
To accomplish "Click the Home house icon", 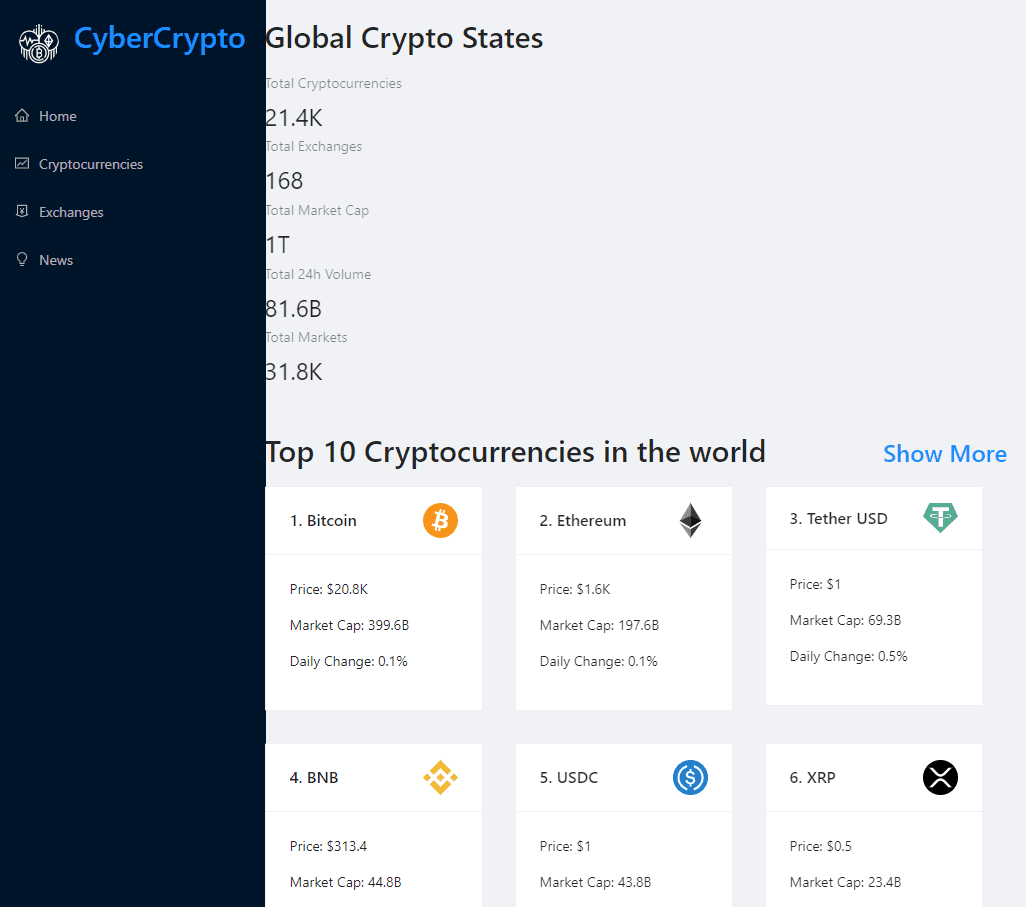I will pyautogui.click(x=22, y=116).
